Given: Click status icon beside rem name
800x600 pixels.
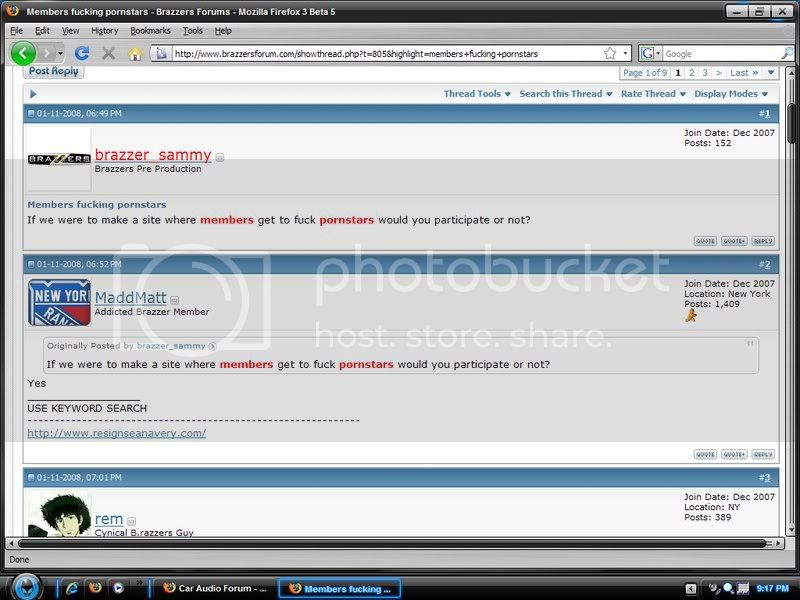Looking at the screenshot, I should [x=131, y=521].
